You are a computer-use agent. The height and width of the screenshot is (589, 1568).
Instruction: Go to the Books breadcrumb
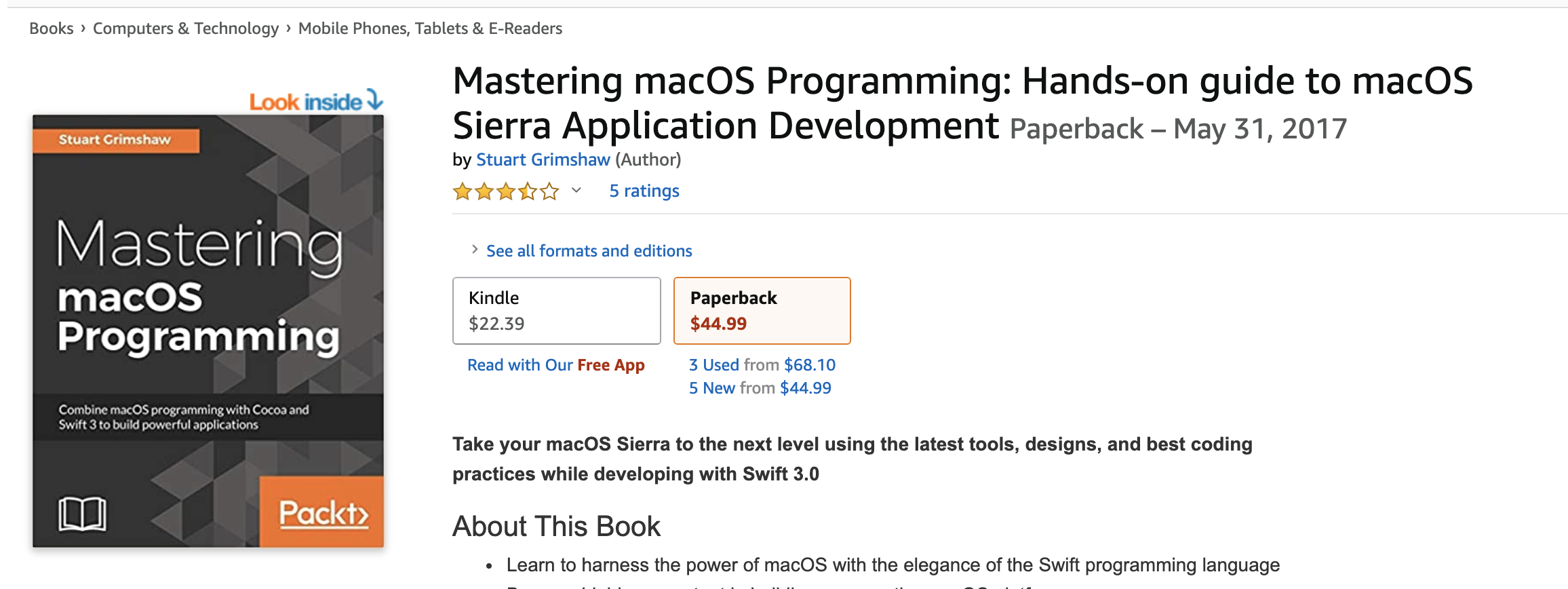[51, 28]
